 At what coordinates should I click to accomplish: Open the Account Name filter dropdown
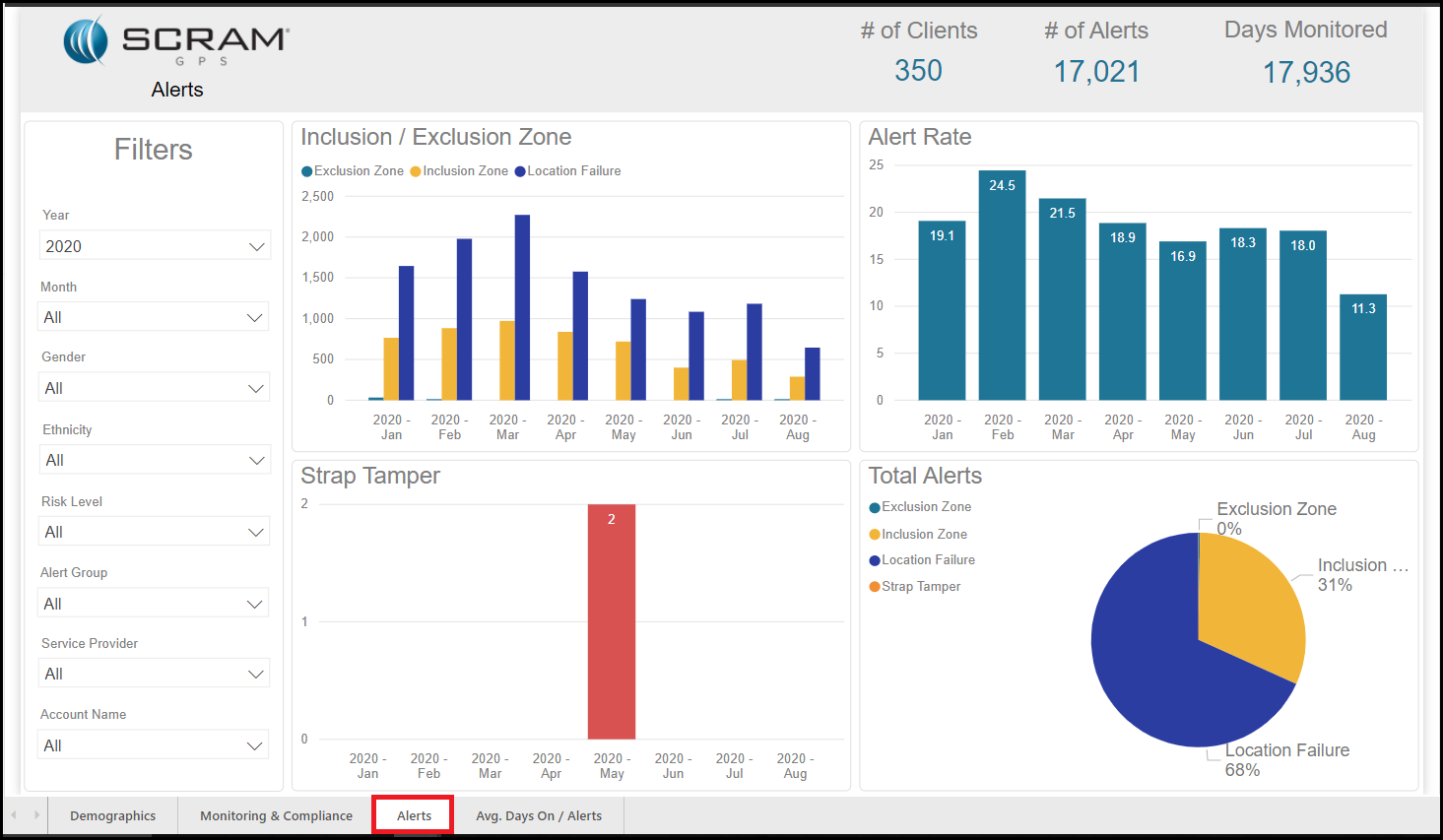155,745
